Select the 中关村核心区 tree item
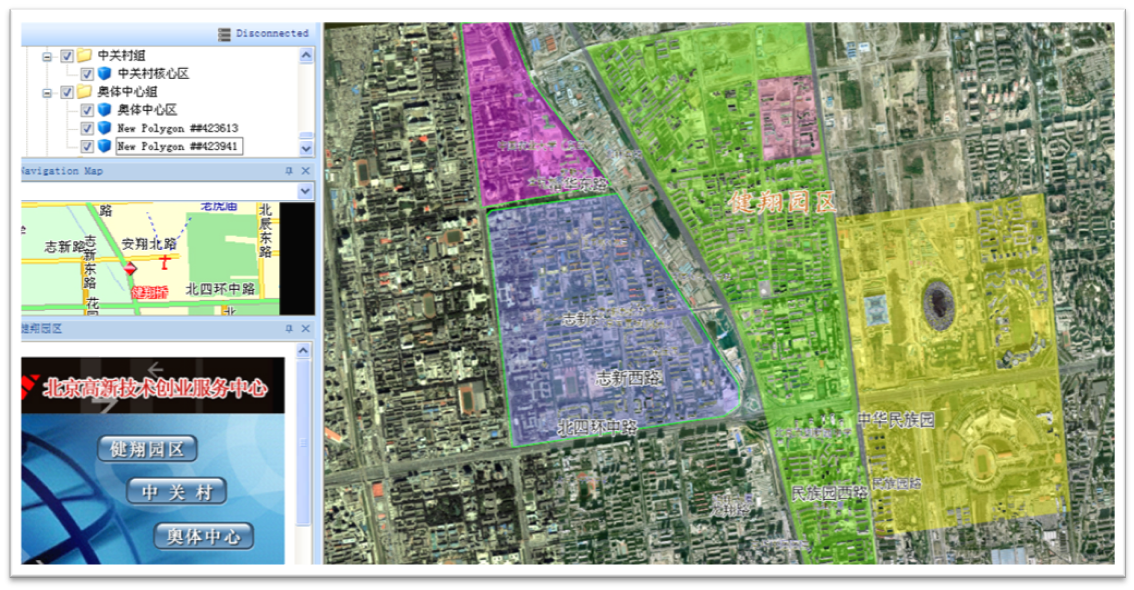Viewport: 1134px width, 590px height. click(x=153, y=74)
